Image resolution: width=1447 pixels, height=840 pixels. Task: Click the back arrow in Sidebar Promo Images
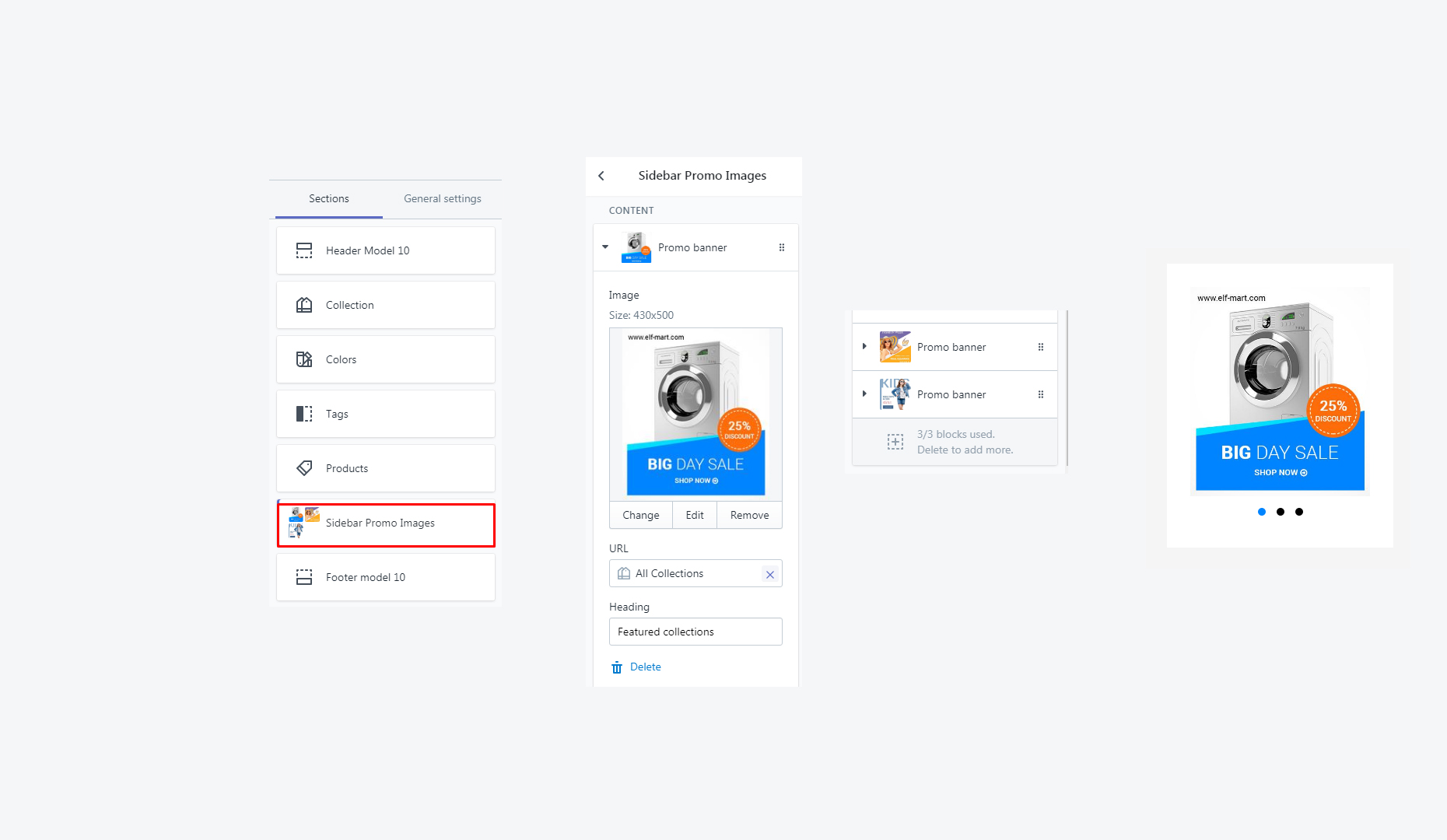pos(601,176)
